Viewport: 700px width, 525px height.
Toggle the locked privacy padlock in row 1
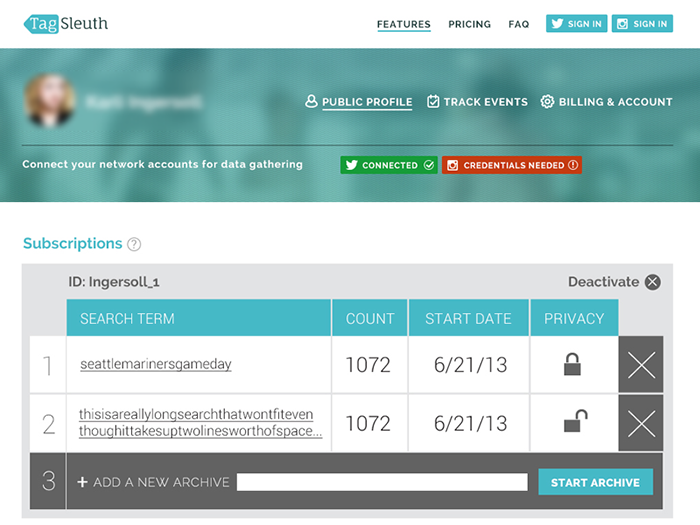point(573,365)
